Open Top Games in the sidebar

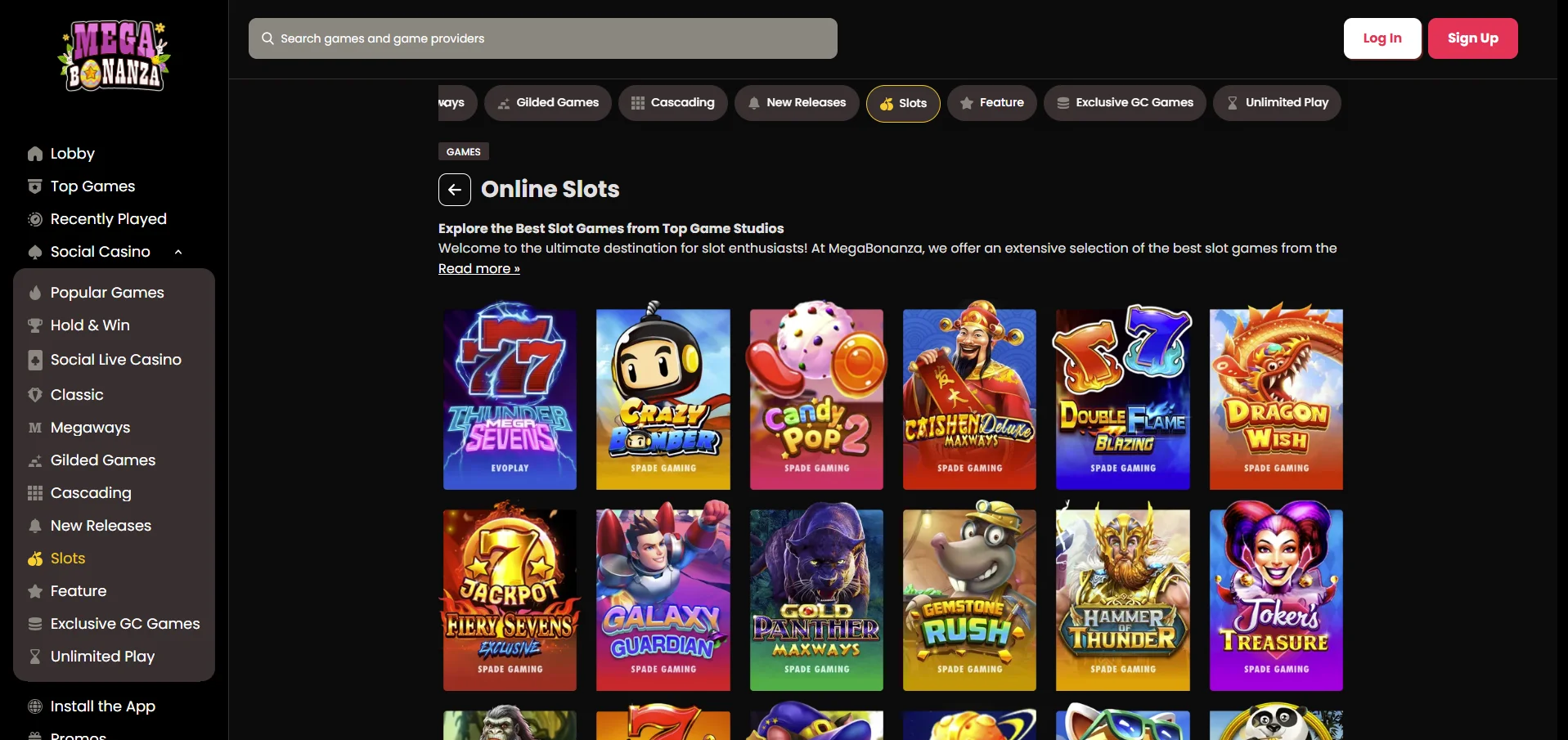92,186
